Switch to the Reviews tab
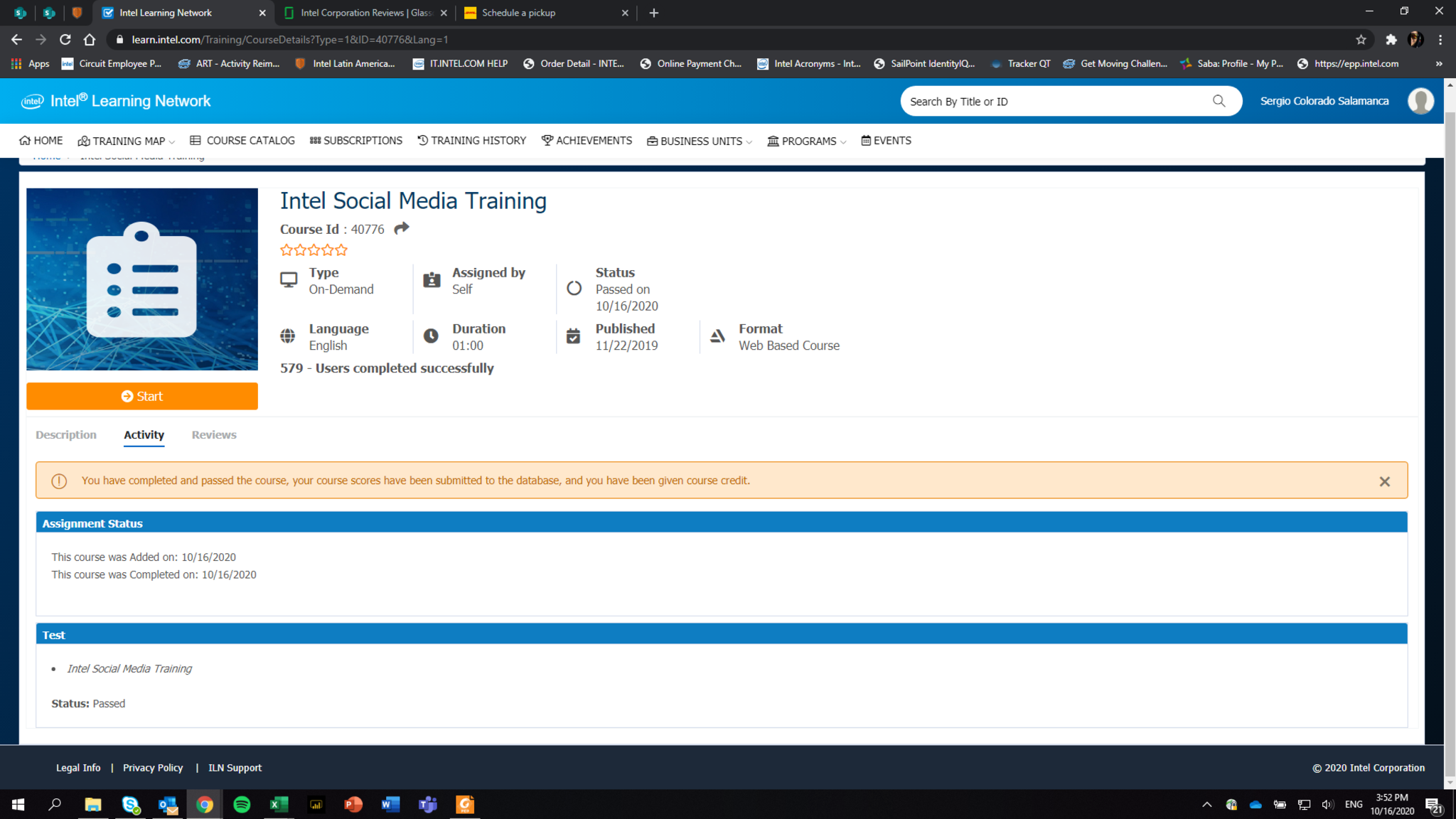1456x819 pixels. [213, 434]
